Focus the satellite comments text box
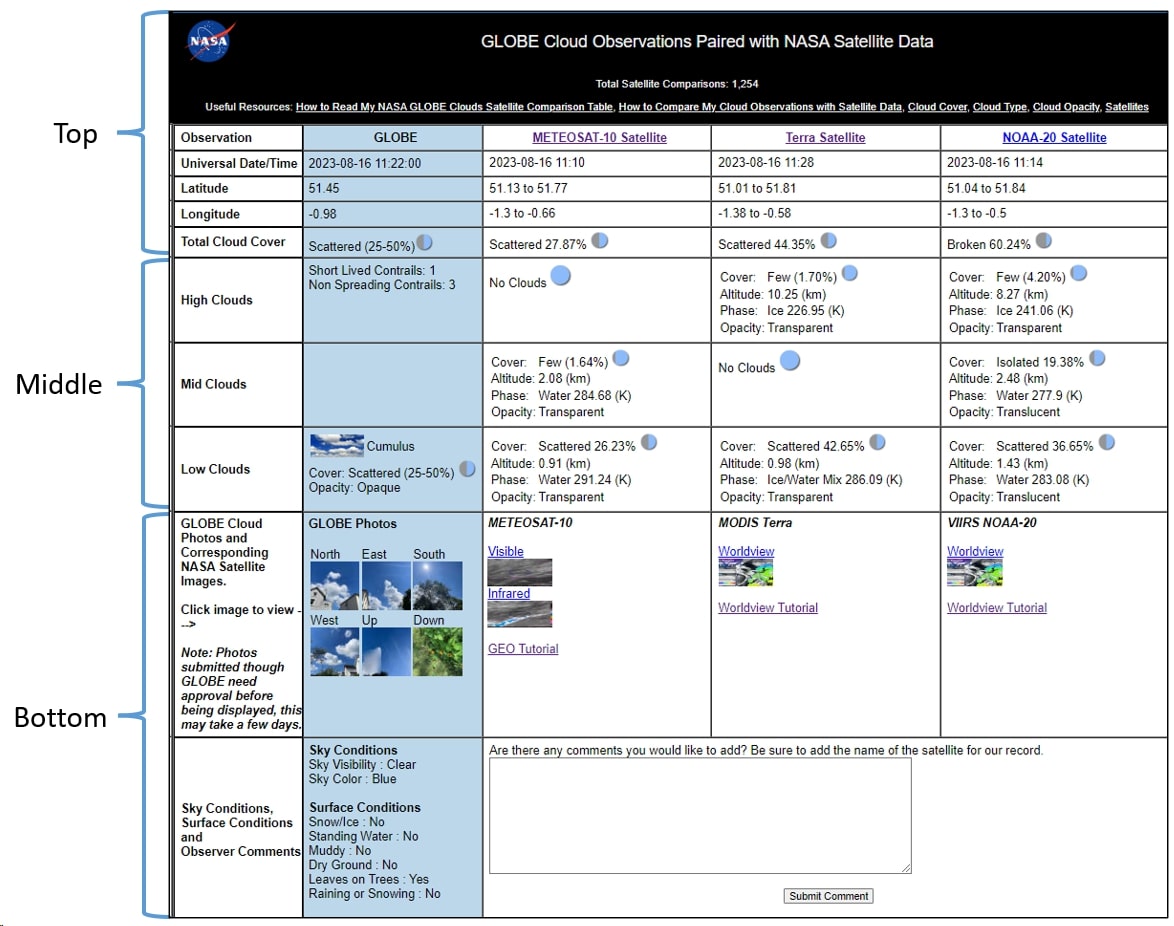 pos(700,816)
